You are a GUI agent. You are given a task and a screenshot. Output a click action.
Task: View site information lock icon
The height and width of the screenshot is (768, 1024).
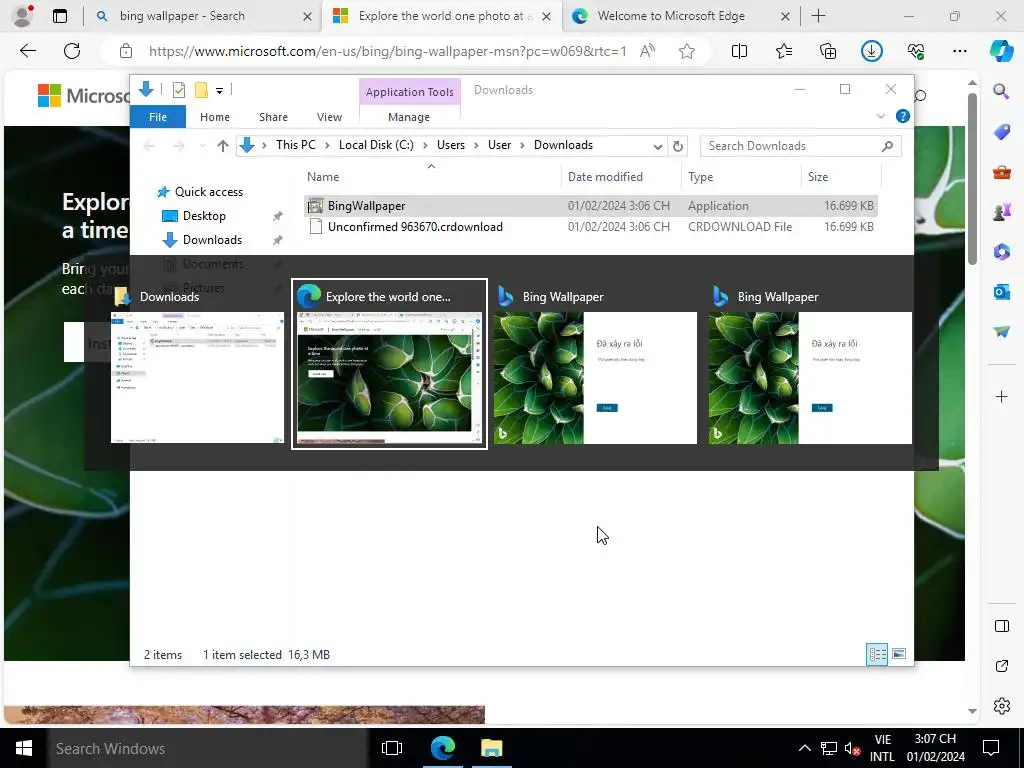click(126, 51)
